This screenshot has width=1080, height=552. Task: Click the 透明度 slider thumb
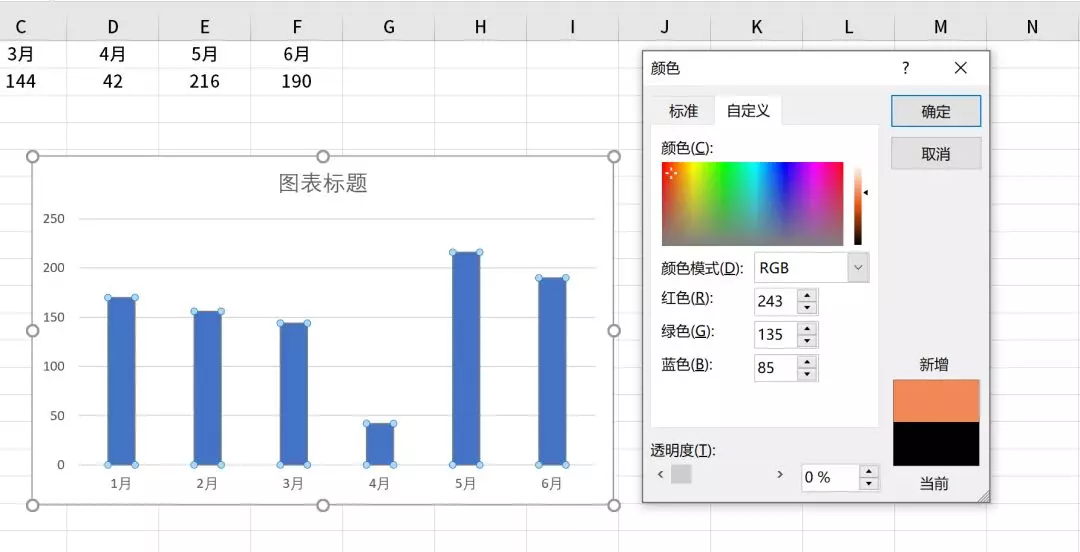681,474
